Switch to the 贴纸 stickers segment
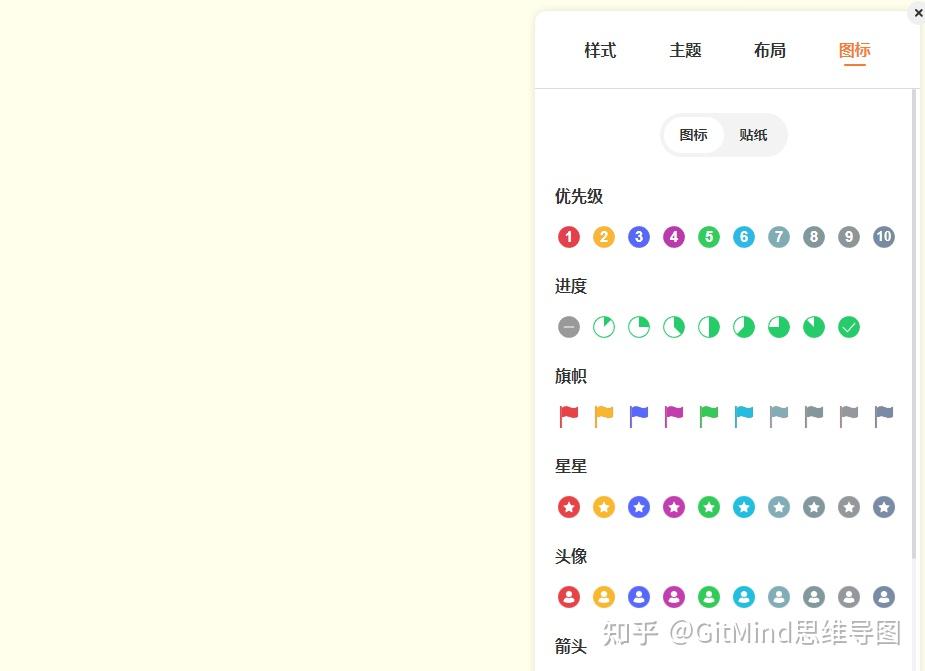 coord(753,135)
